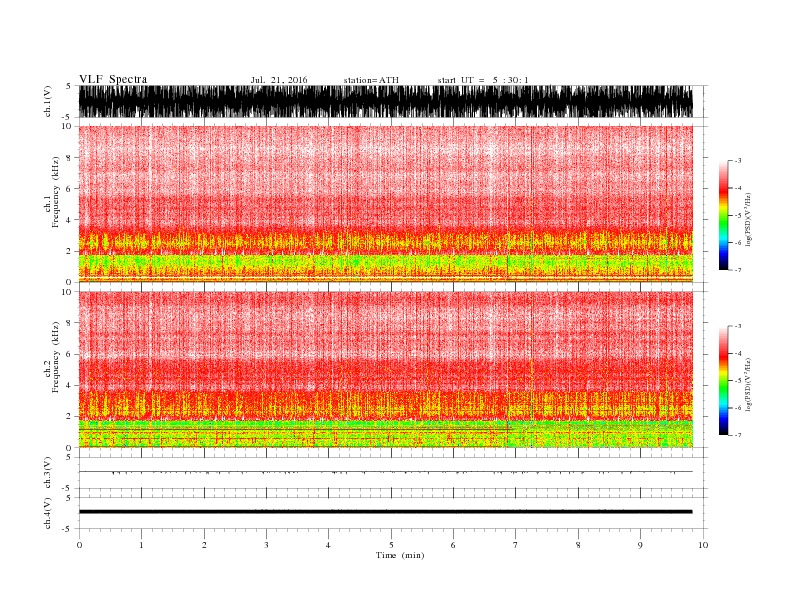Click the ch.2 log(PSD) colorbar label
Image resolution: width=792 pixels, height=612 pixels.
coord(748,384)
